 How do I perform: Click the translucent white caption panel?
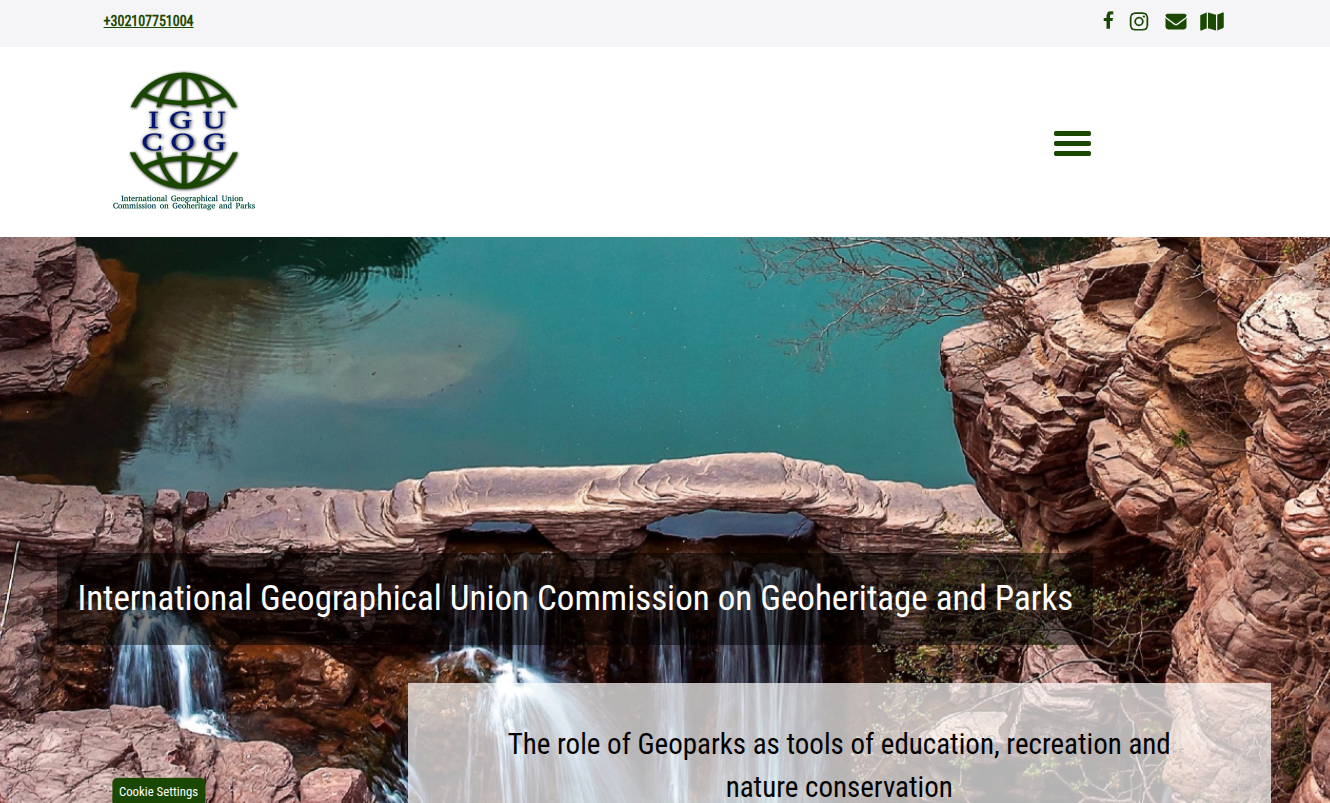point(839,743)
